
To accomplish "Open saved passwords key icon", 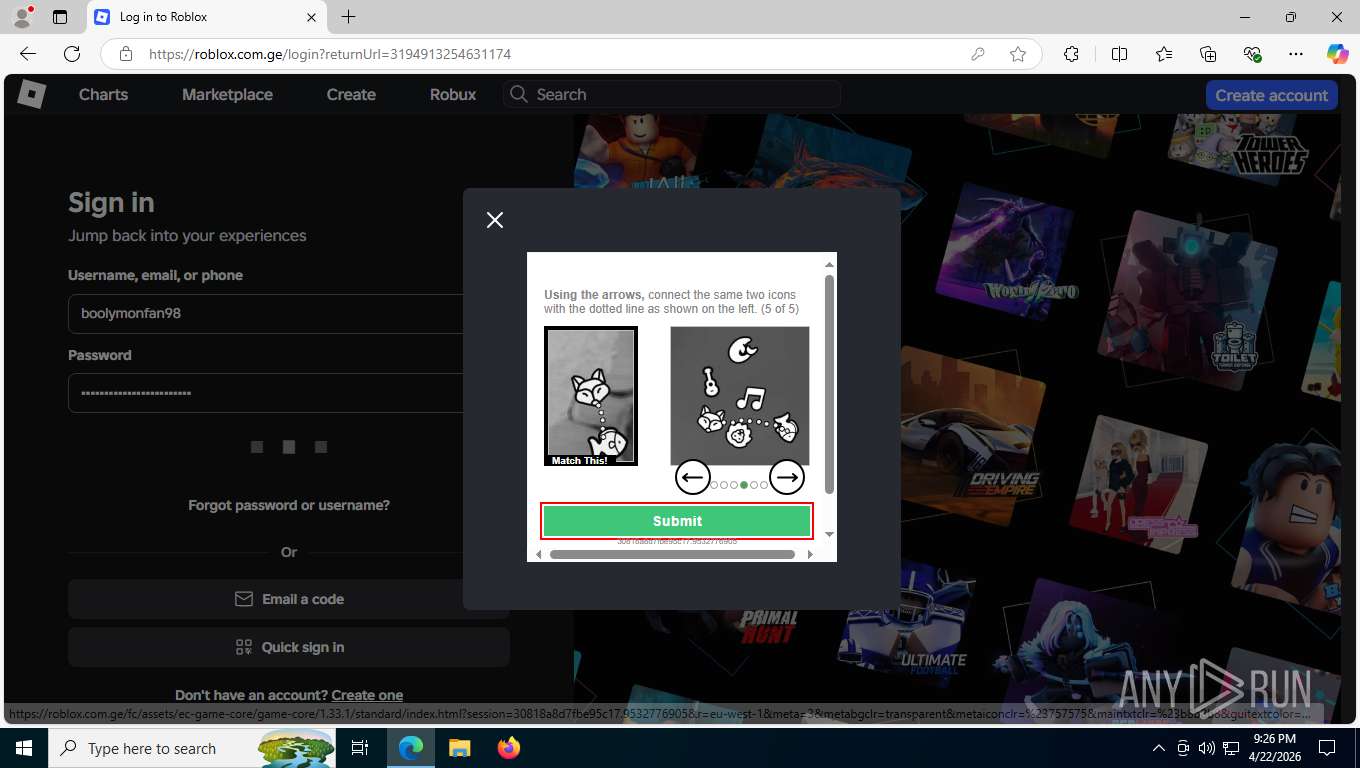I will point(978,54).
